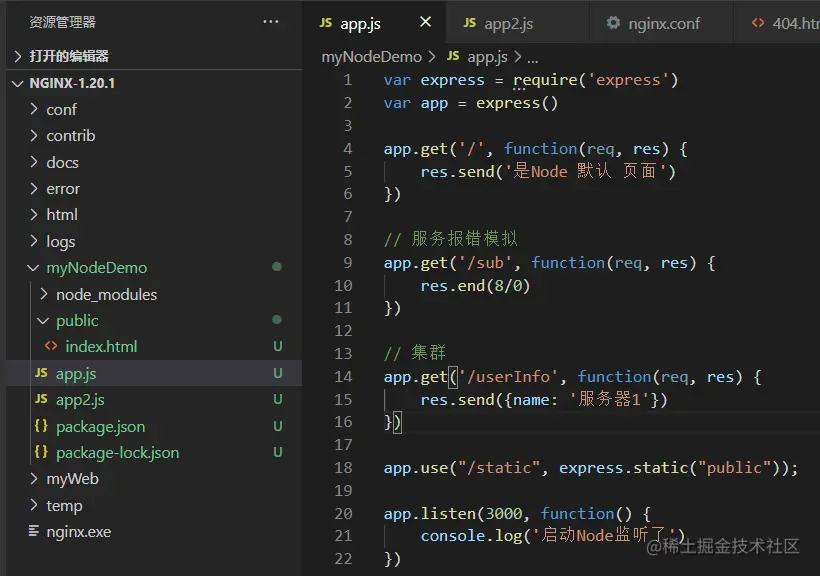This screenshot has height=576, width=820.
Task: Click the JS icon on app2.js tab
Action: 469,23
